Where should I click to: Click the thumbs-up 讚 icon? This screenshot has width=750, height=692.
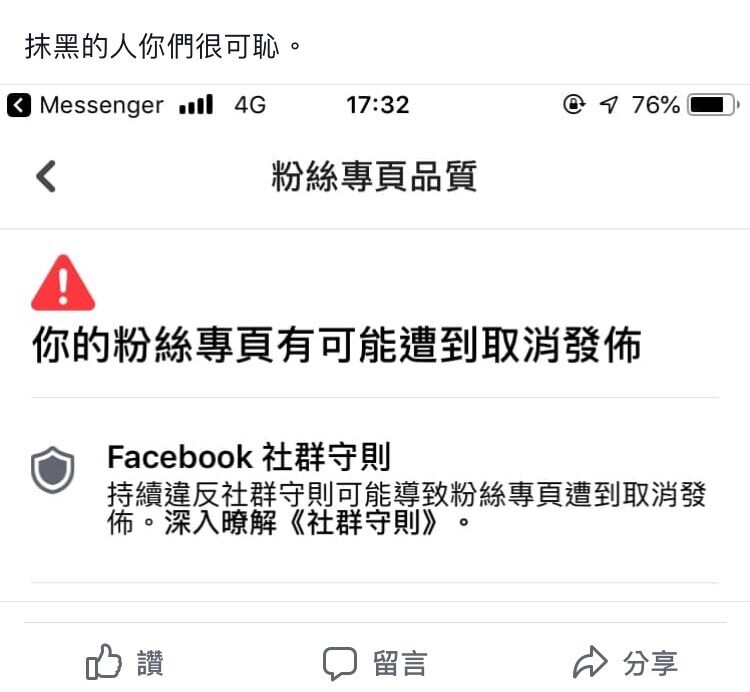pos(103,662)
